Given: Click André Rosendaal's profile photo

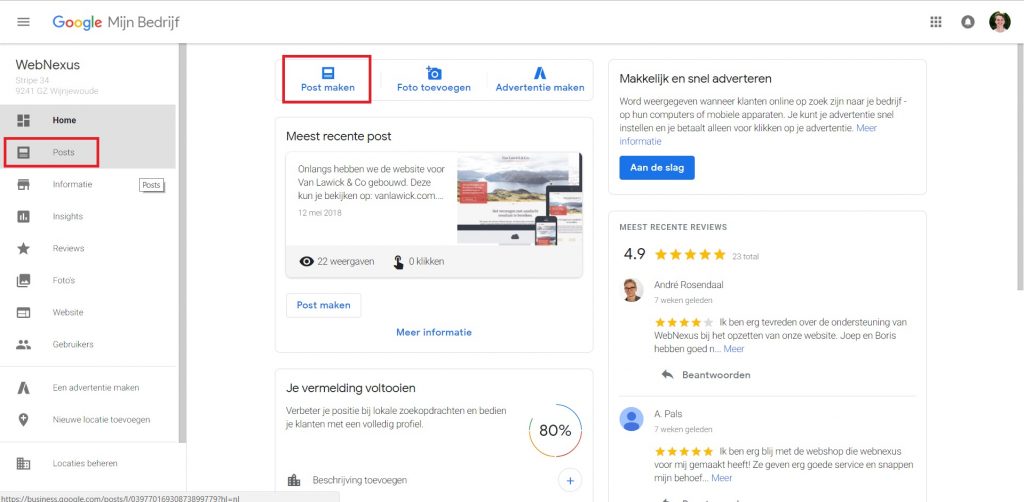Looking at the screenshot, I should click(632, 290).
